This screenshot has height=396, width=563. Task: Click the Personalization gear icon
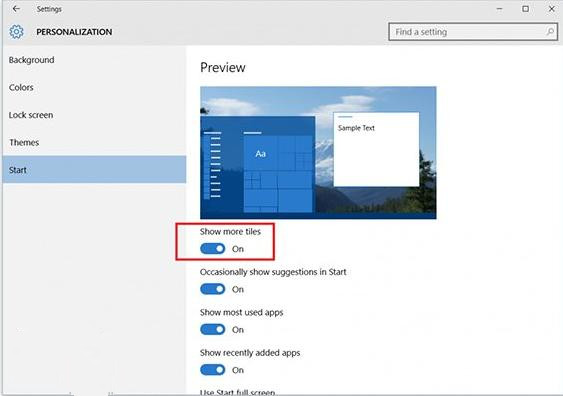point(16,32)
